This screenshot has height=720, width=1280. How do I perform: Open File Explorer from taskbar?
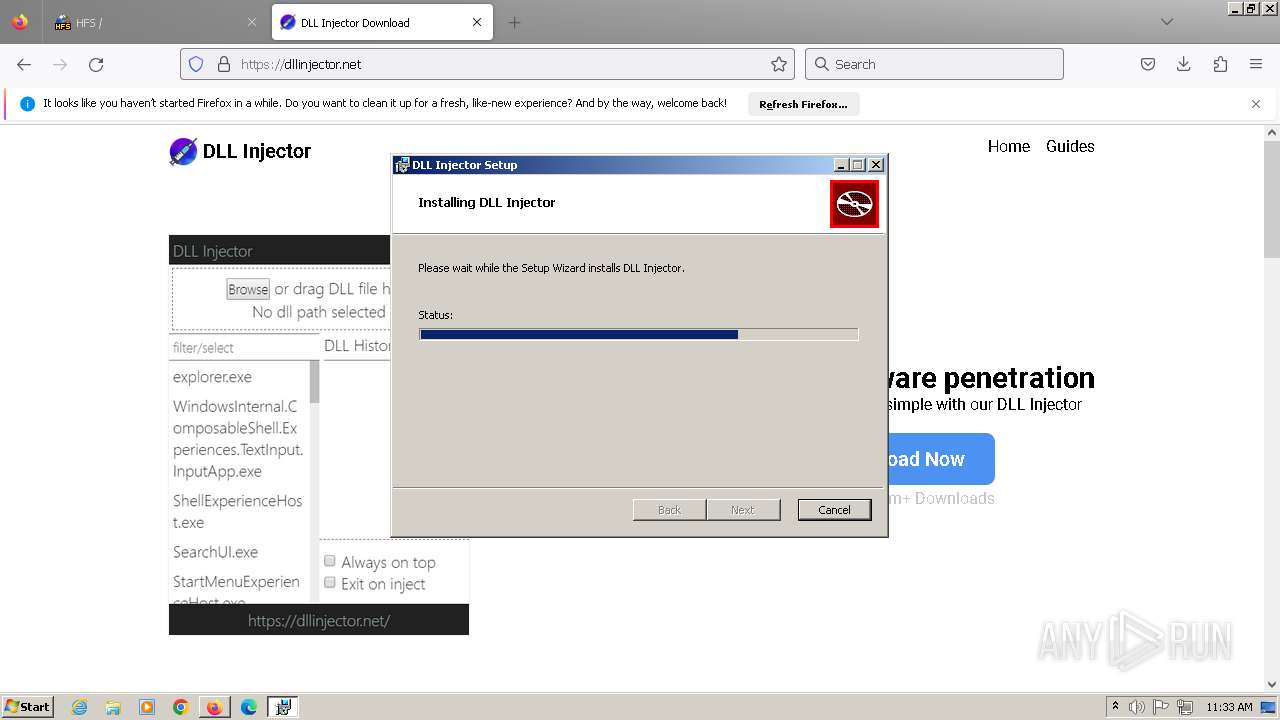(x=113, y=707)
